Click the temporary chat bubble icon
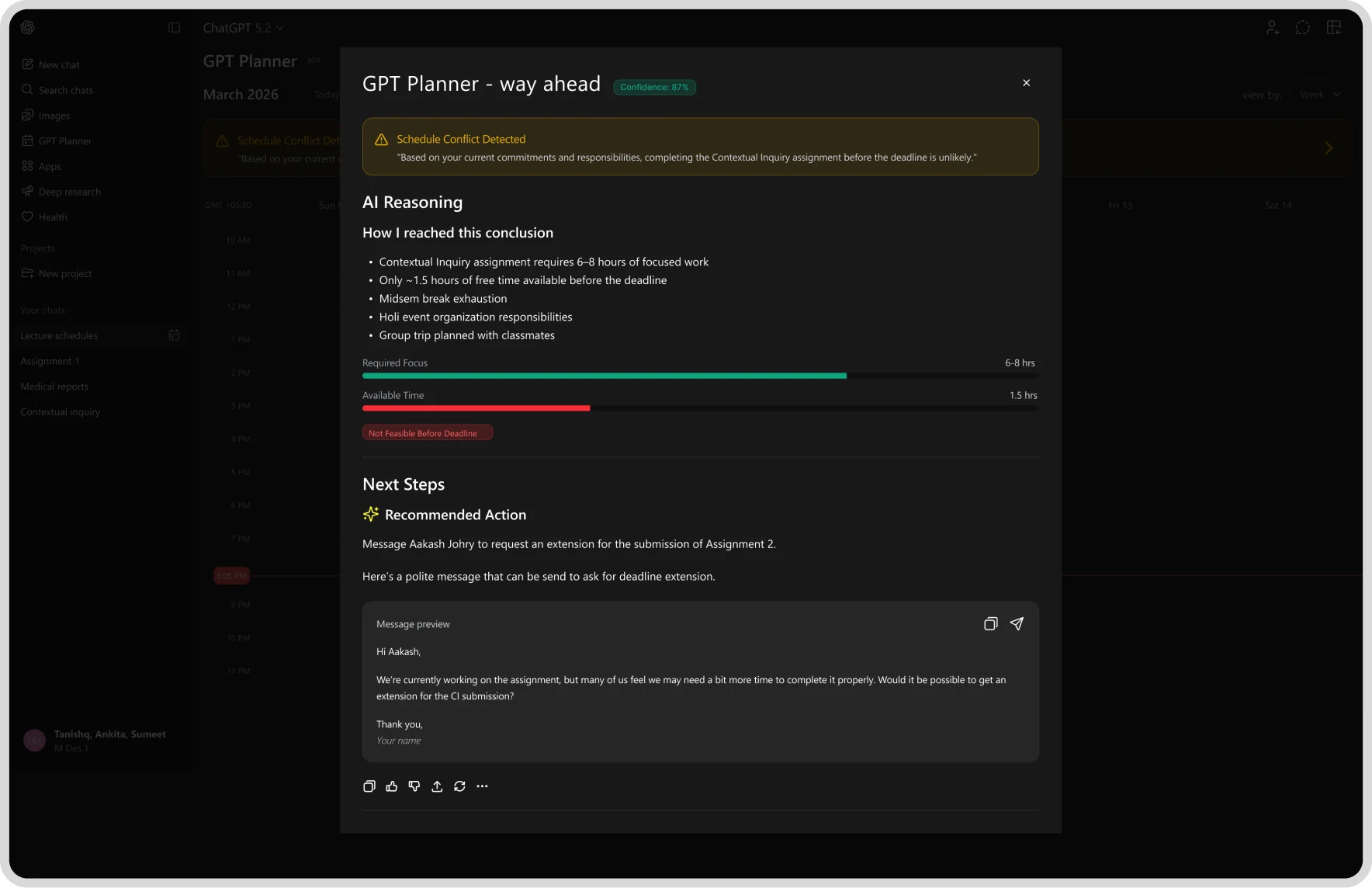 point(1303,28)
